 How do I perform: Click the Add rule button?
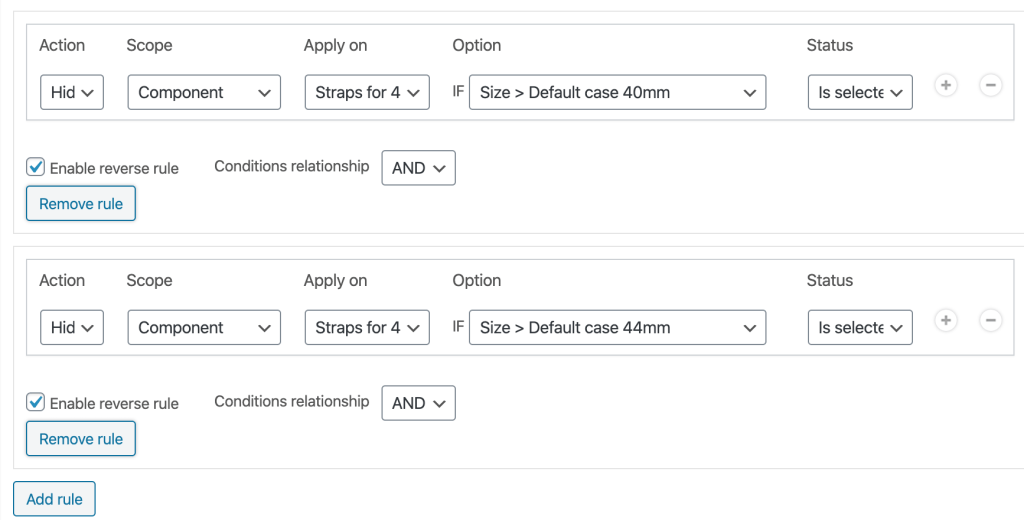tap(54, 499)
